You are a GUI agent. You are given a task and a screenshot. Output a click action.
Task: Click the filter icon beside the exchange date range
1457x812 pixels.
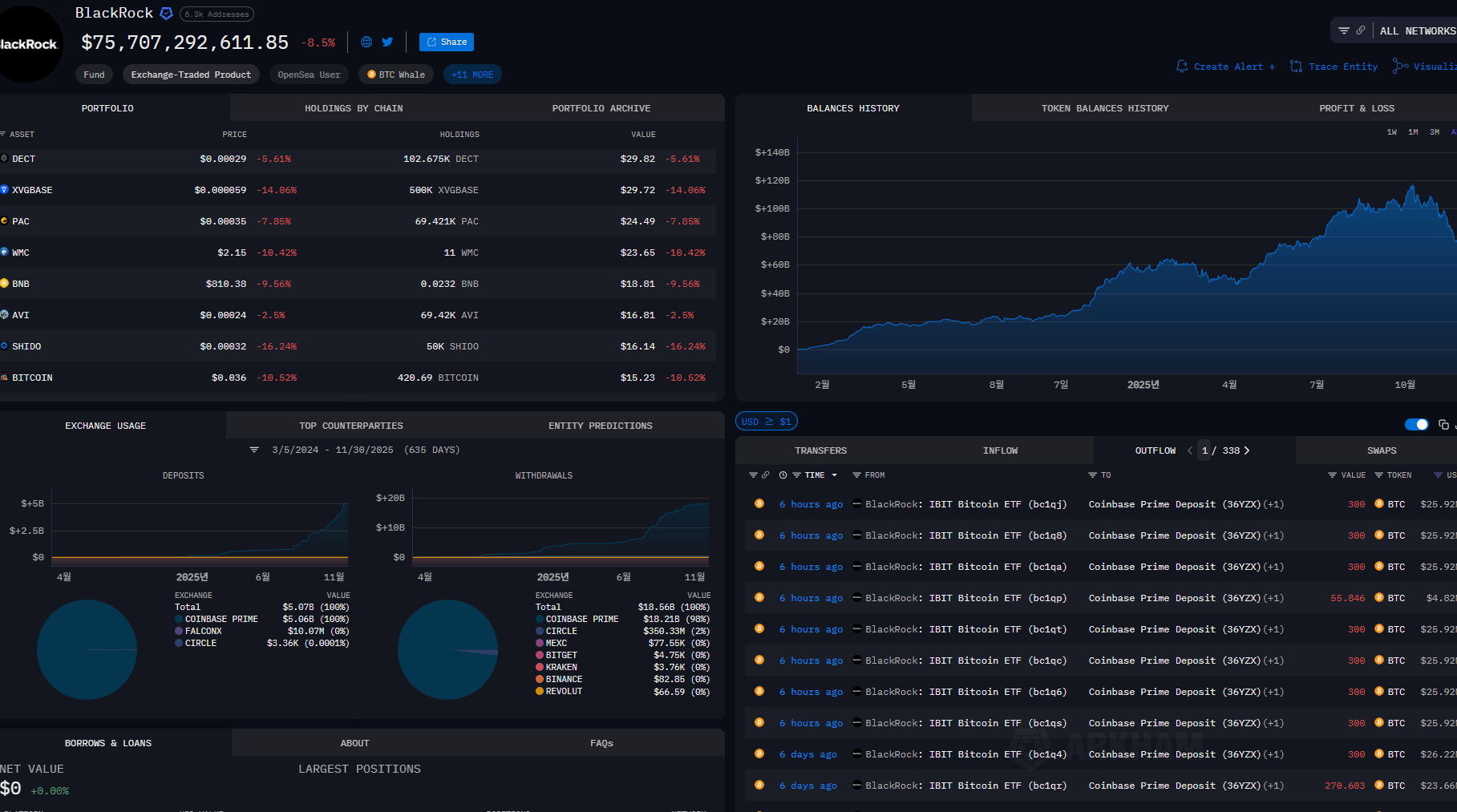tap(254, 450)
